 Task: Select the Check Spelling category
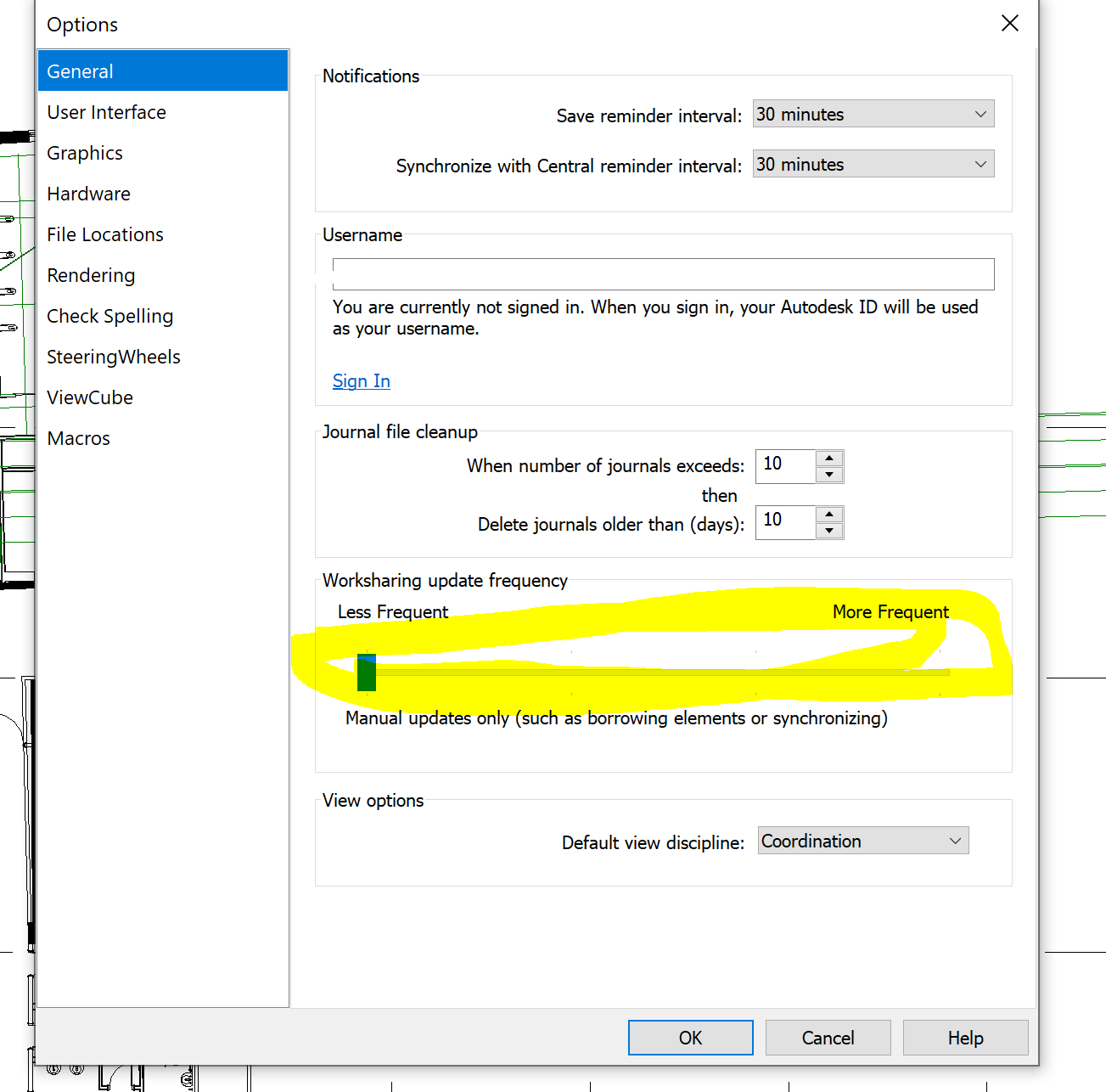coord(109,316)
